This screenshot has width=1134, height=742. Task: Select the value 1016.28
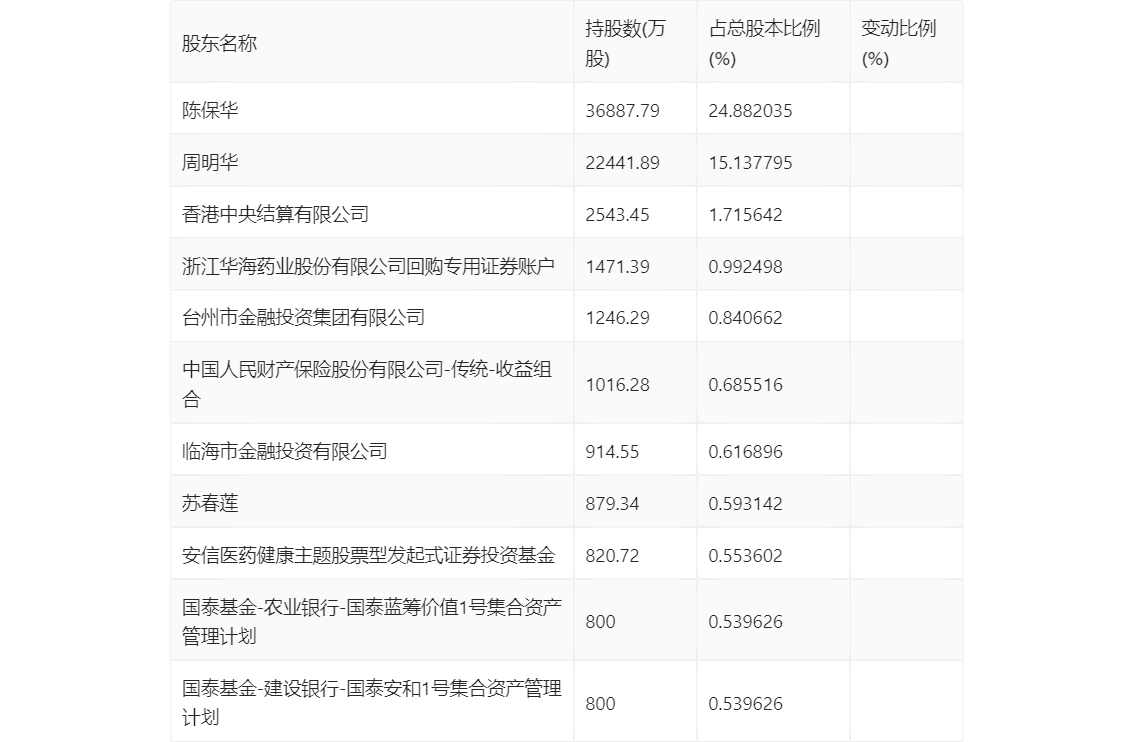click(x=618, y=385)
